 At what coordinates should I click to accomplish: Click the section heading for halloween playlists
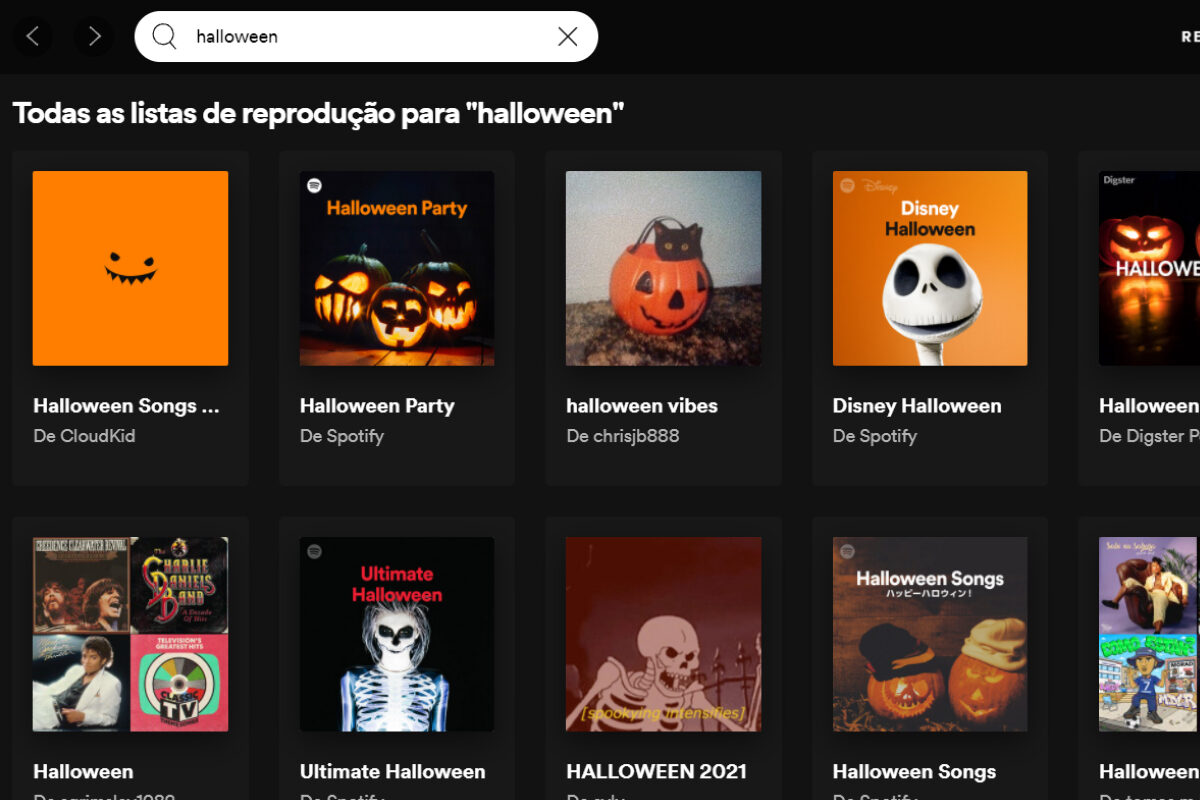(x=318, y=113)
